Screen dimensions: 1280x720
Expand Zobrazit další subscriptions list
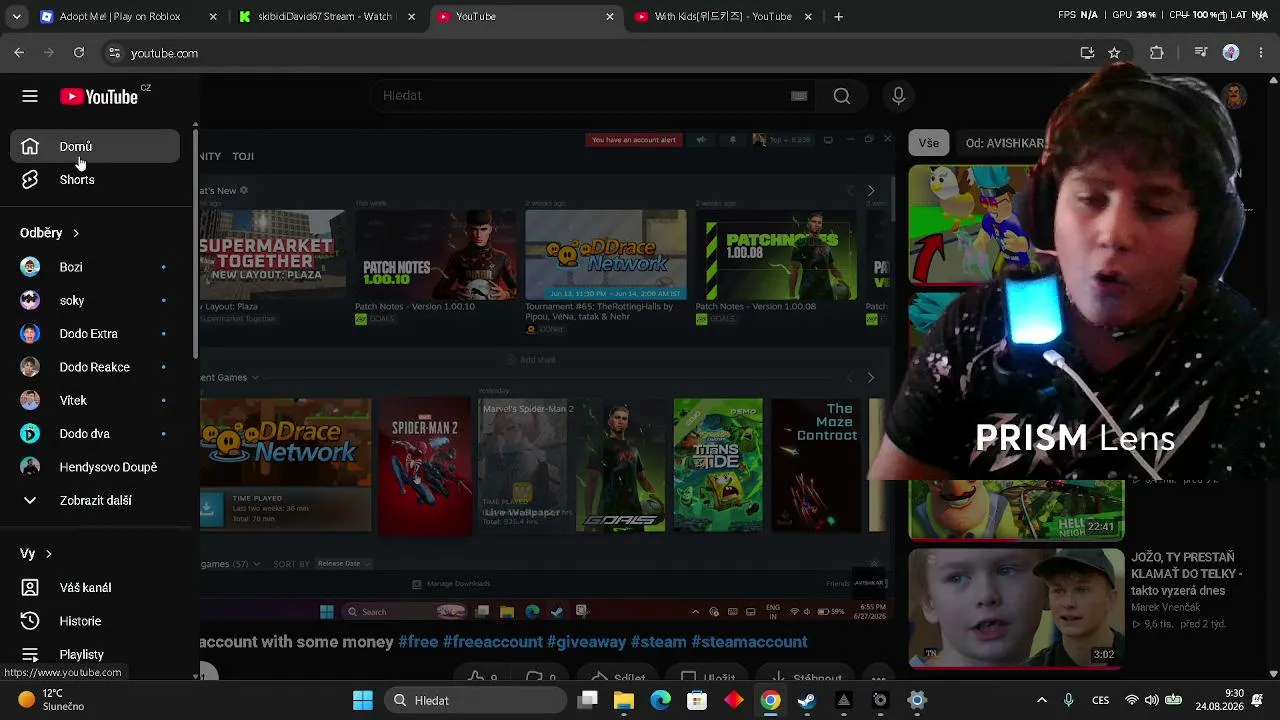(95, 500)
